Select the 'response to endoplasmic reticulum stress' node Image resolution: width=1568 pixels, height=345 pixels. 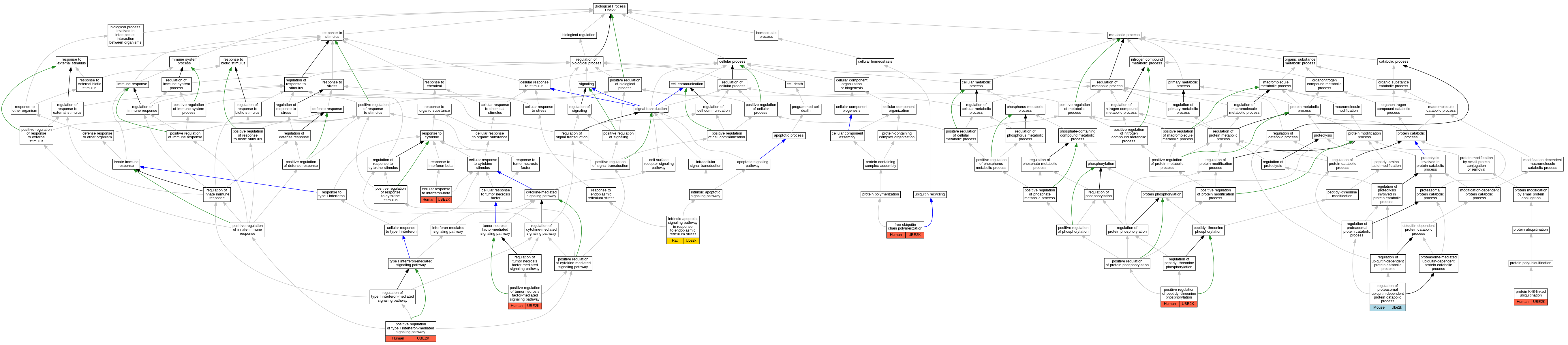(x=601, y=195)
